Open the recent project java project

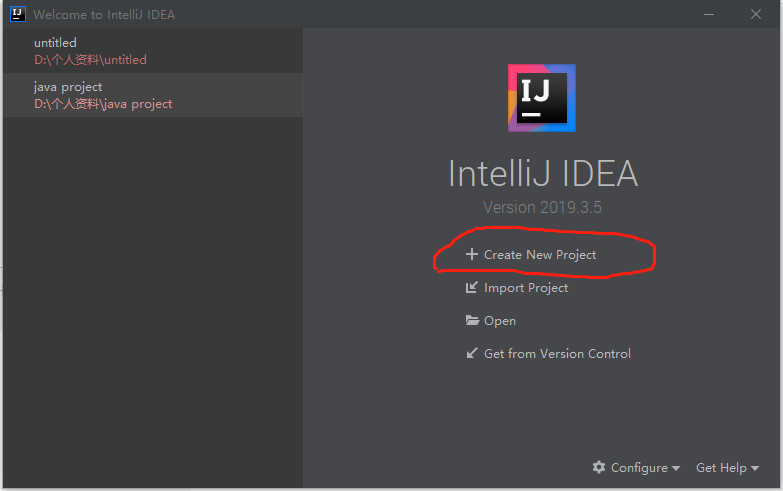pyautogui.click(x=153, y=95)
